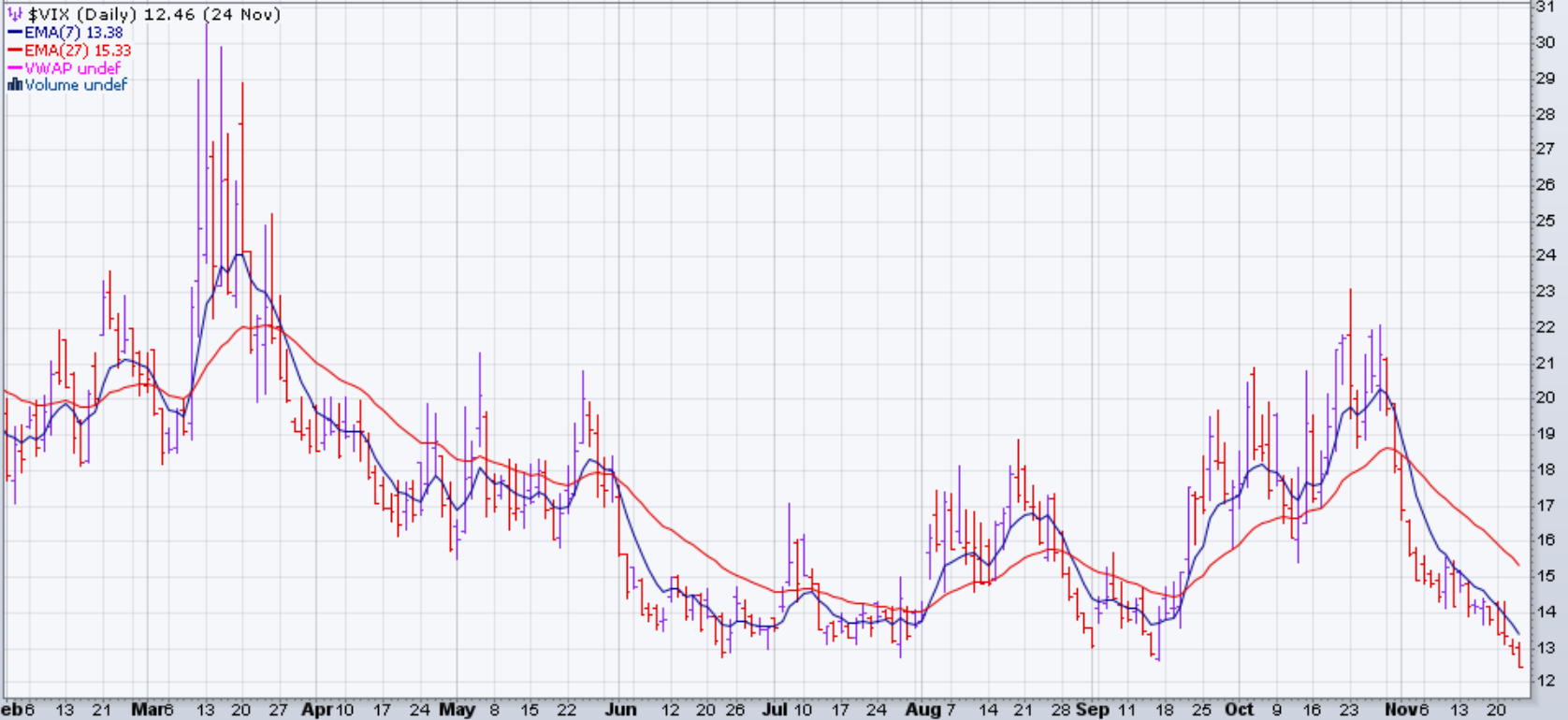Click the magenta VWAP line swatch
Image resolution: width=1568 pixels, height=720 pixels.
(15, 68)
